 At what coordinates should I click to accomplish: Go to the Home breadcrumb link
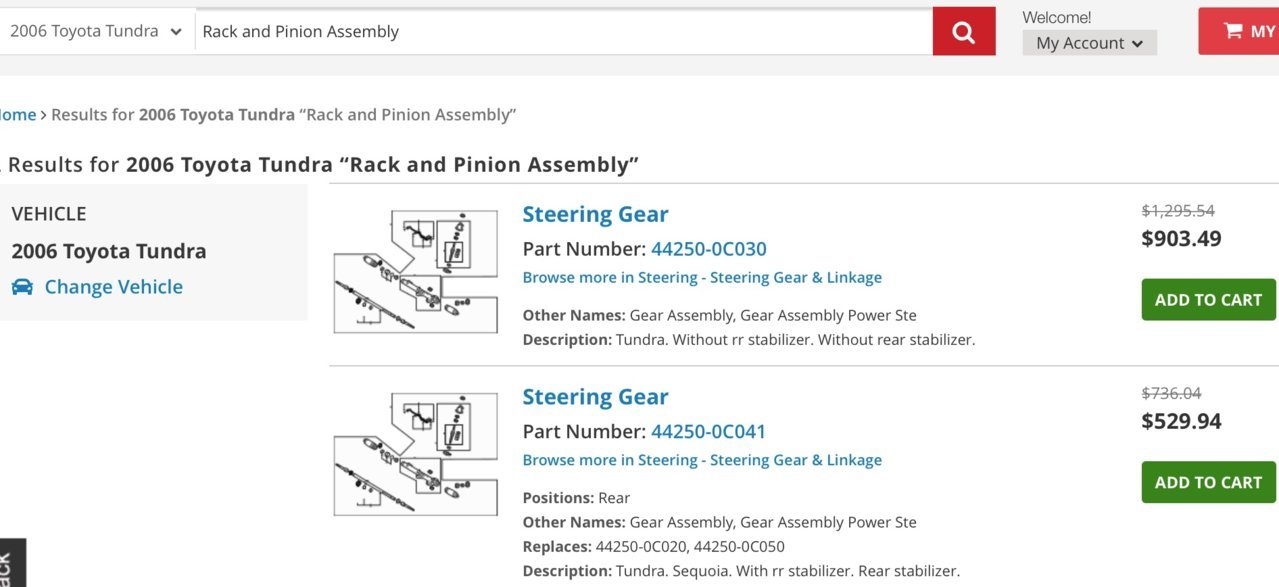click(18, 115)
